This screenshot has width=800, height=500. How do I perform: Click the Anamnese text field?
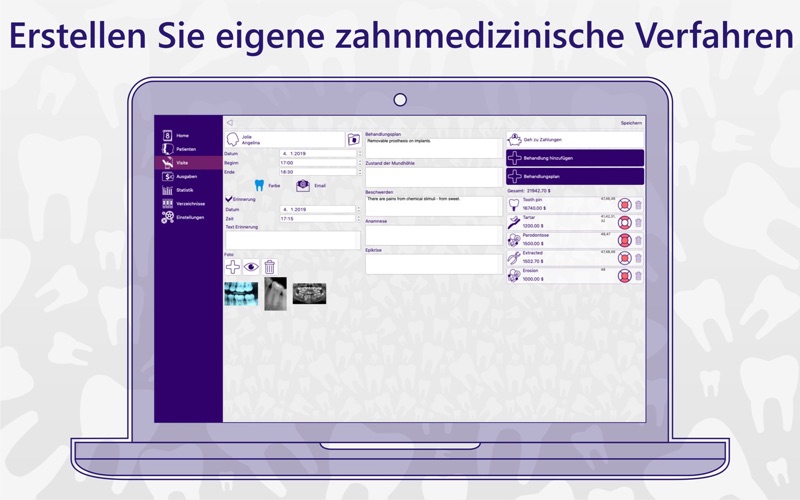point(434,235)
